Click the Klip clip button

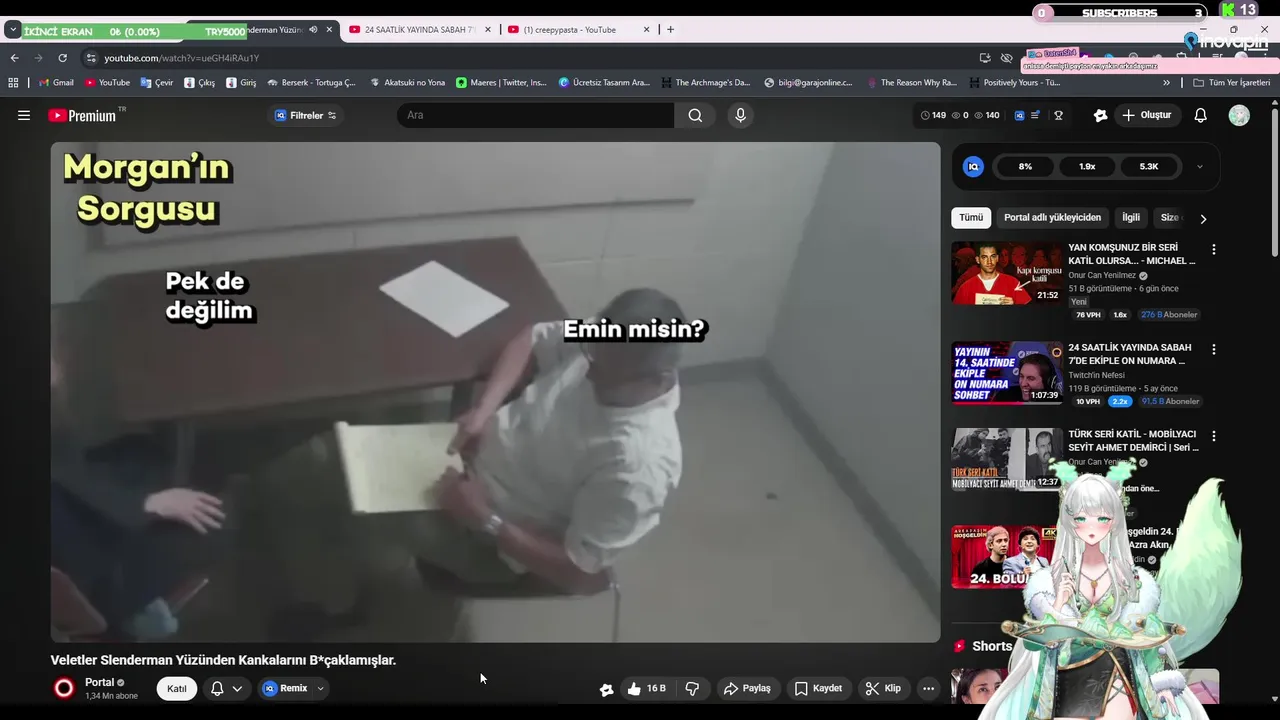883,688
